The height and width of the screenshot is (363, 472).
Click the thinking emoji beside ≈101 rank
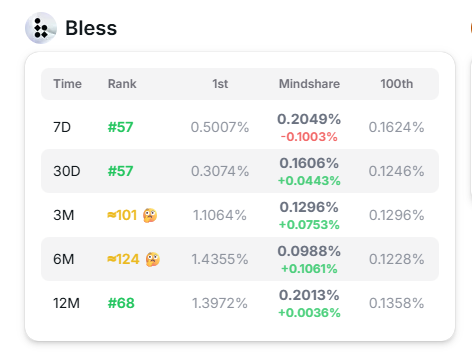[x=150, y=215]
